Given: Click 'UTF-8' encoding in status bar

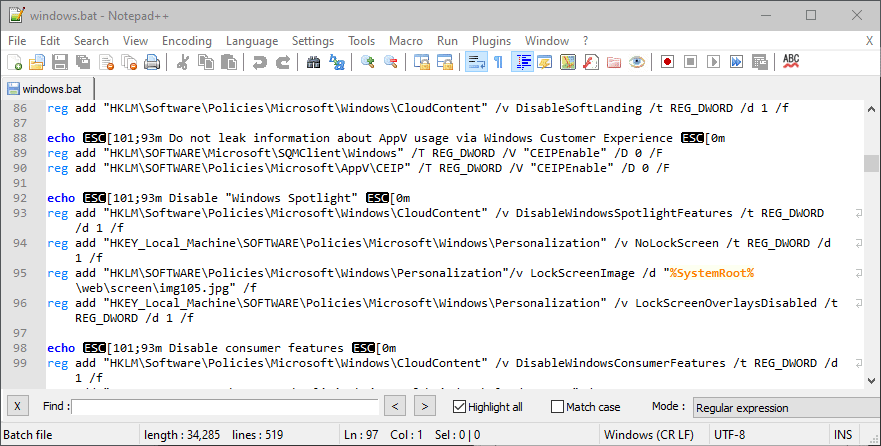Looking at the screenshot, I should pyautogui.click(x=729, y=435).
